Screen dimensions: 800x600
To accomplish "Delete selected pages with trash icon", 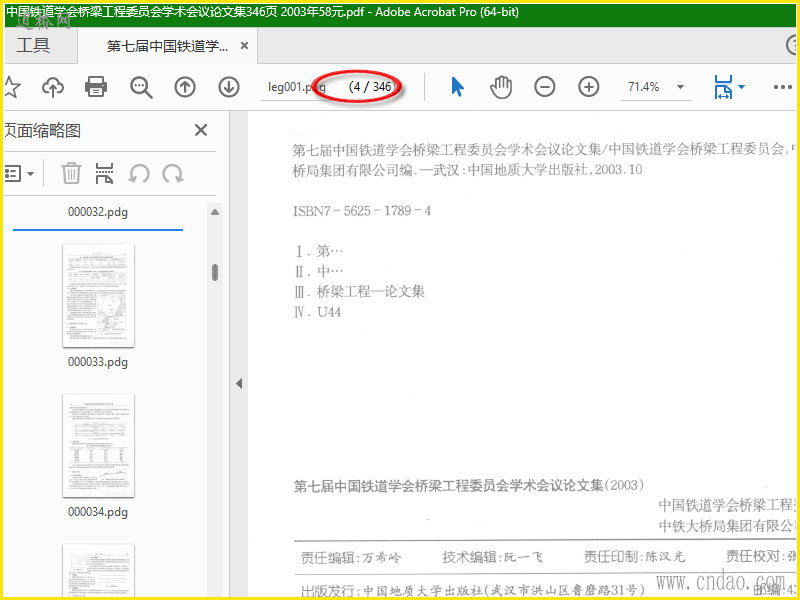I will (71, 173).
